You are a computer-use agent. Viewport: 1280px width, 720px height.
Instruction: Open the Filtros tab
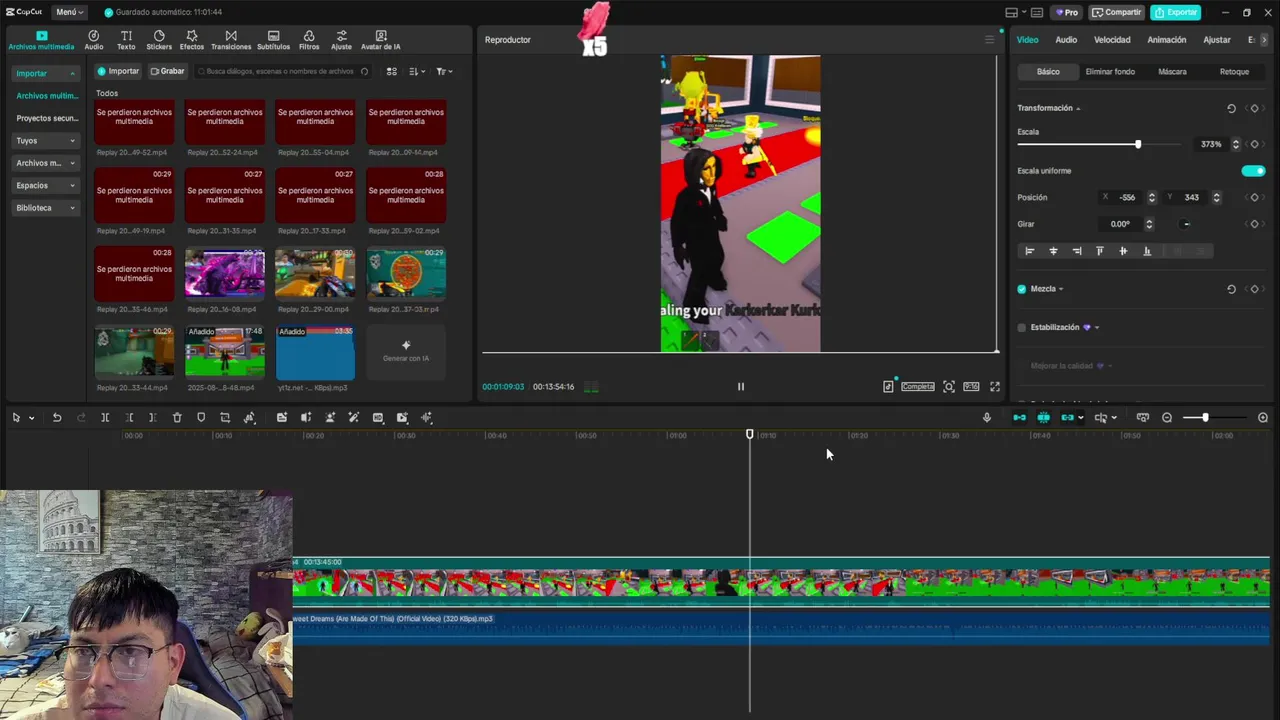(309, 40)
